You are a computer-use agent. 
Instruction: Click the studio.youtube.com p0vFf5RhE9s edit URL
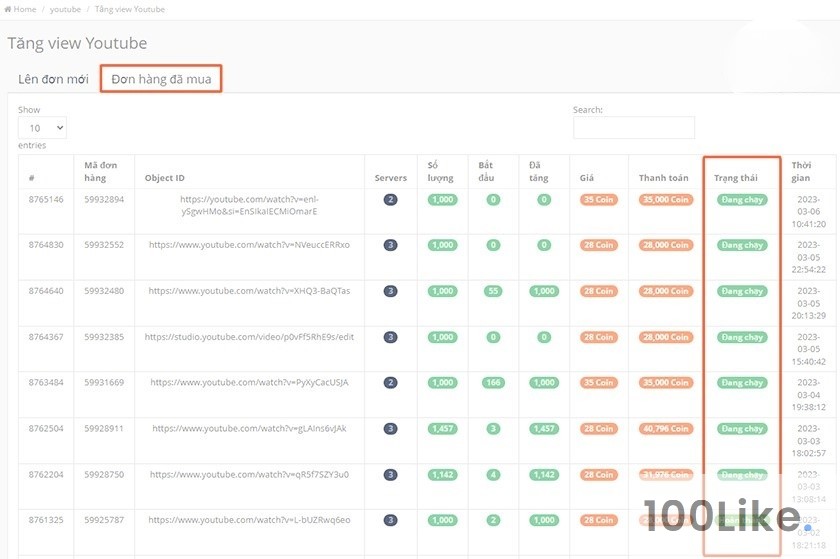click(x=249, y=337)
